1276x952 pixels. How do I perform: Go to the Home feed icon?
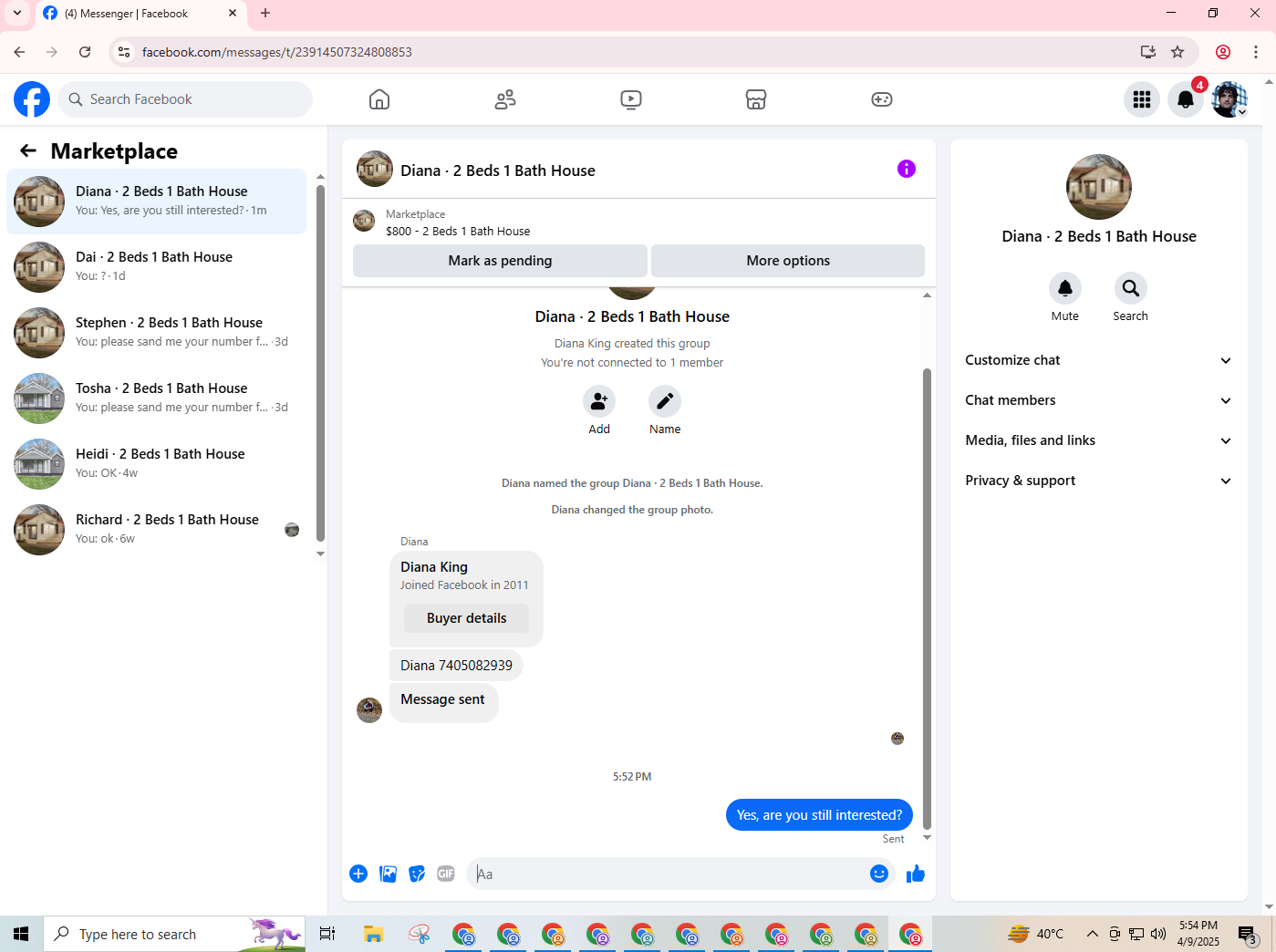(379, 99)
